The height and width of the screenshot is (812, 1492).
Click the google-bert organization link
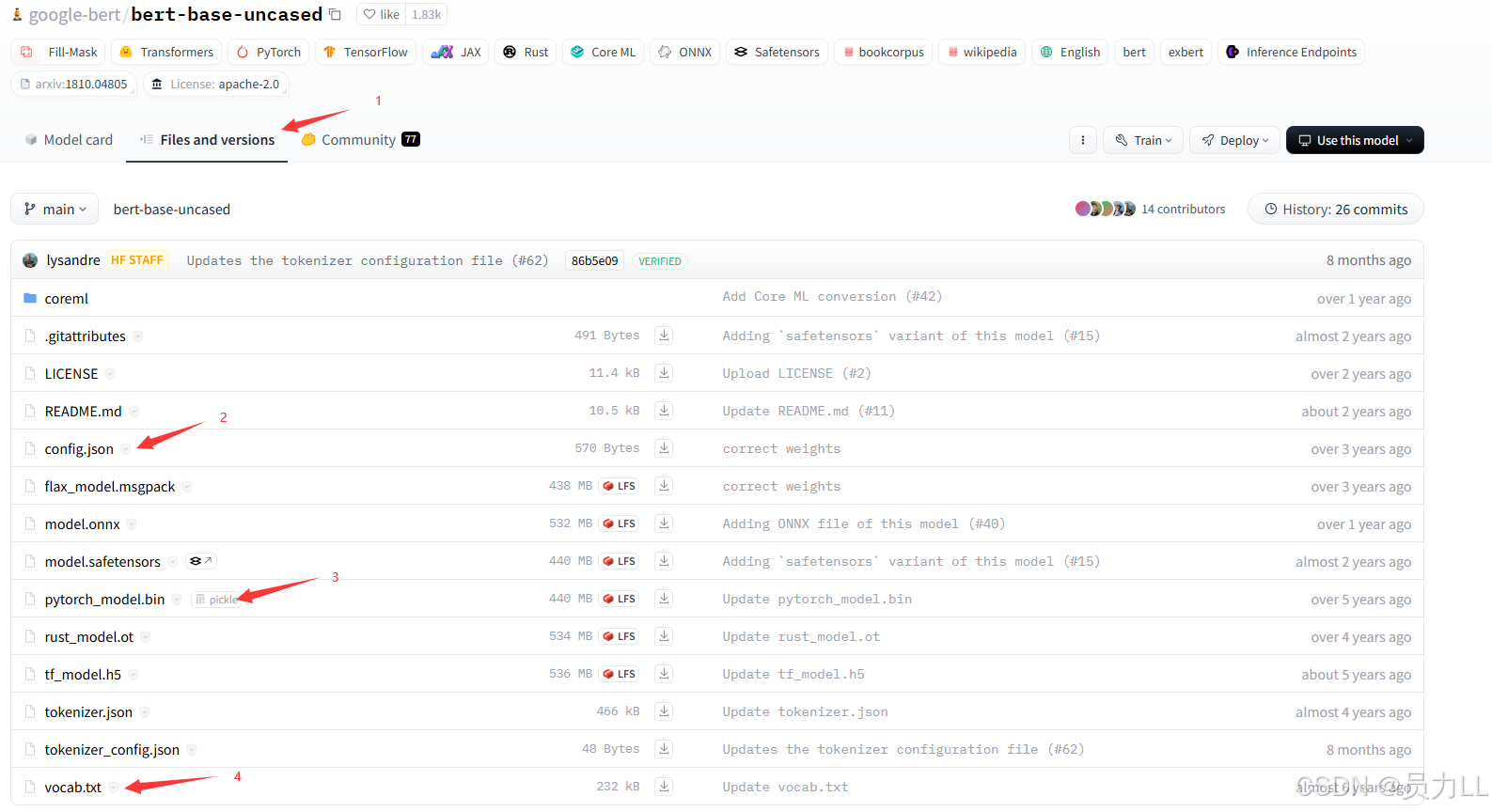[x=74, y=14]
